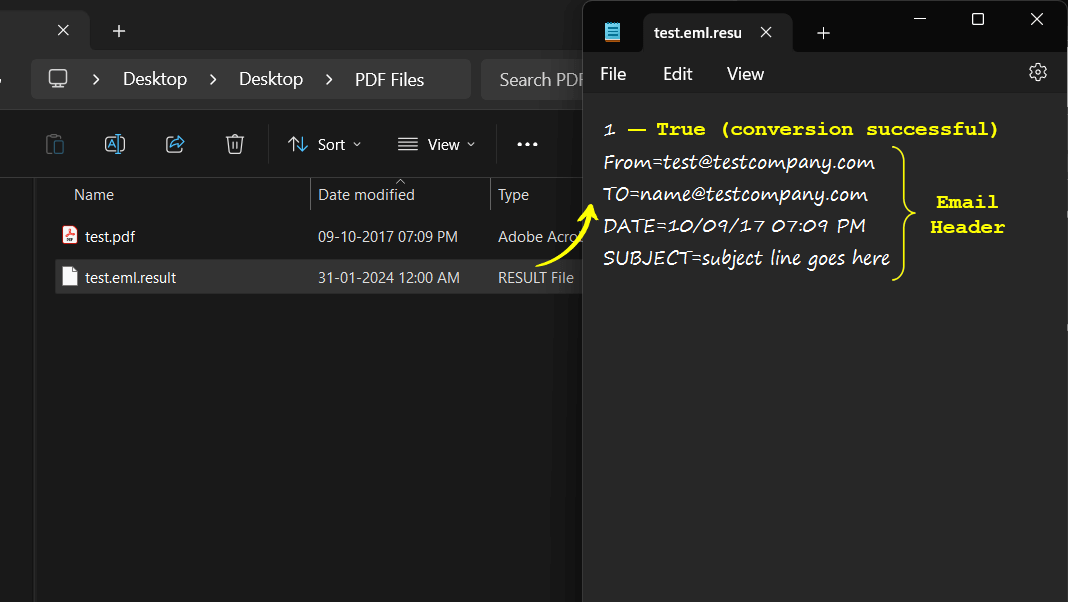
Task: Open Notepad View menu
Action: pyautogui.click(x=745, y=74)
